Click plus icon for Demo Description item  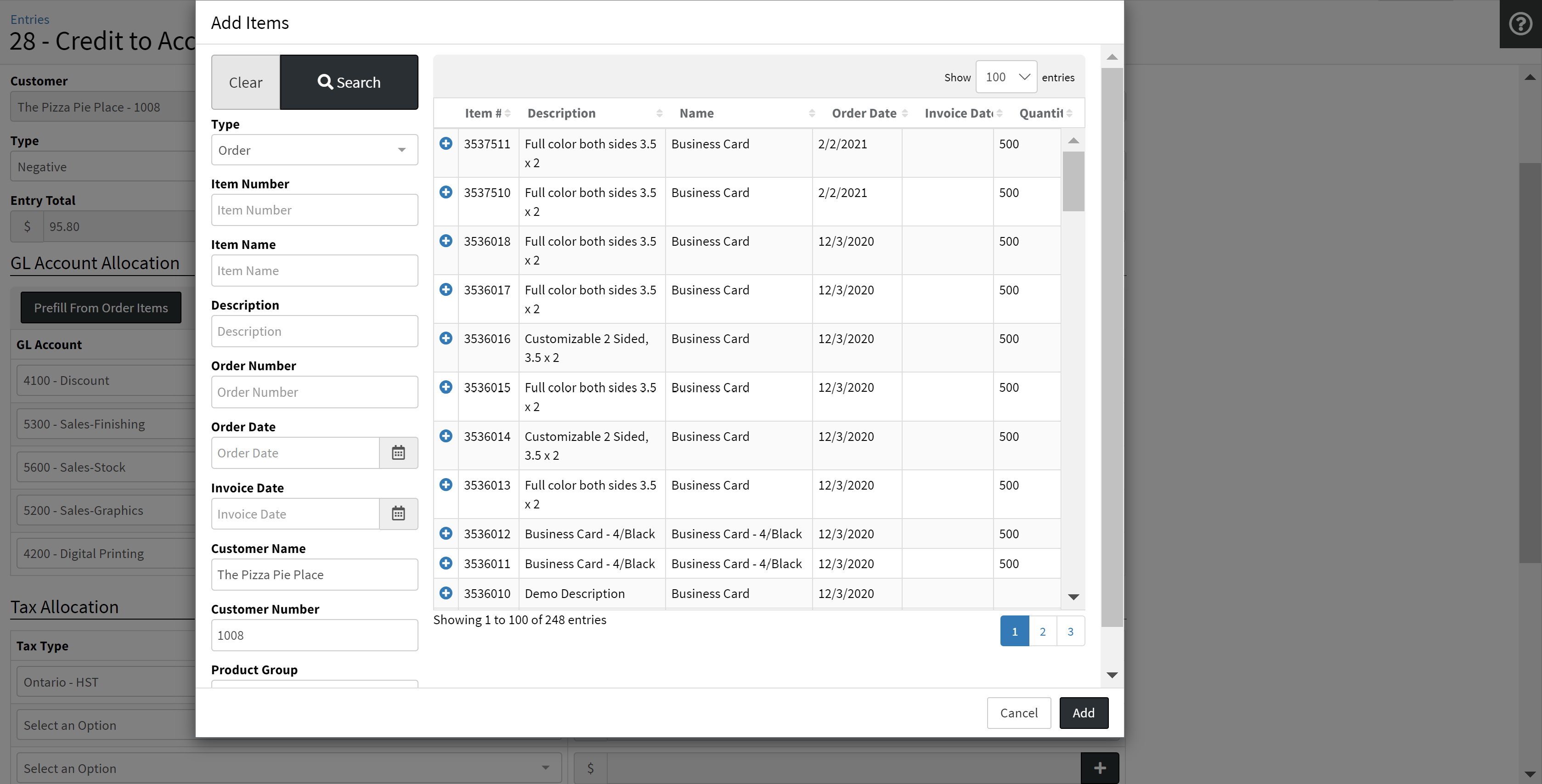[446, 593]
